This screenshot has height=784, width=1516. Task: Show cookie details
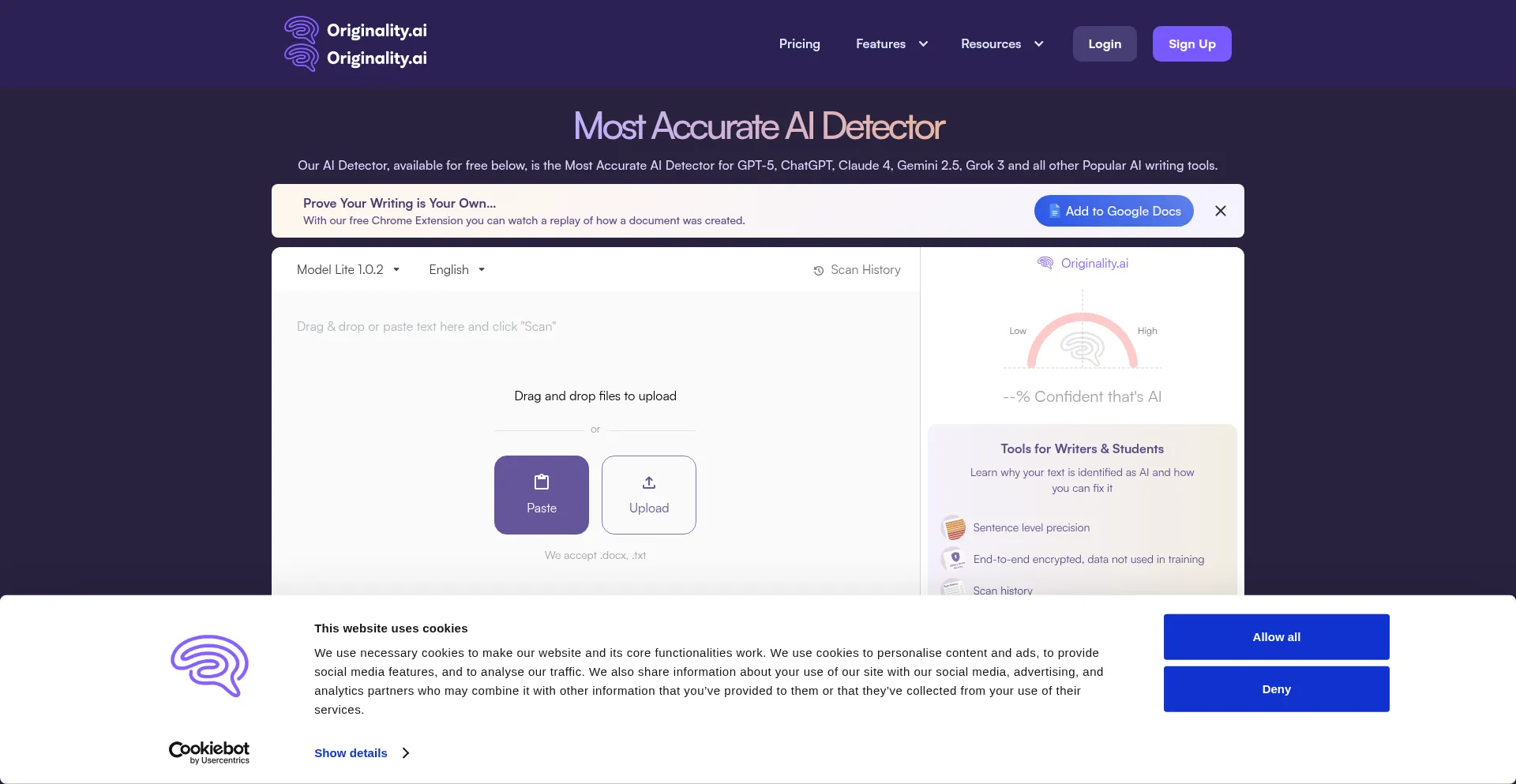click(362, 753)
